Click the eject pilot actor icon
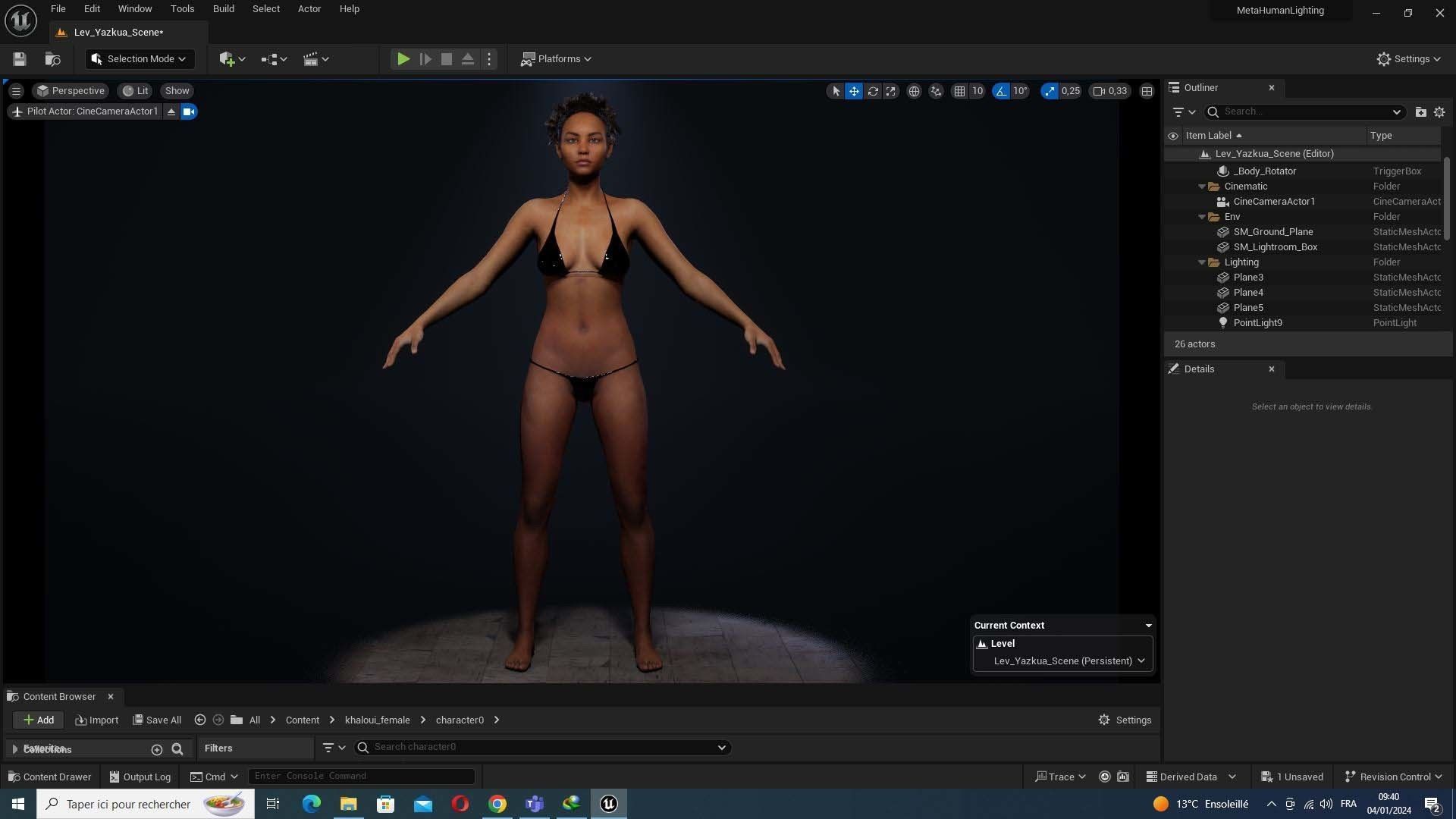Viewport: 1456px width, 819px height. coord(171,112)
